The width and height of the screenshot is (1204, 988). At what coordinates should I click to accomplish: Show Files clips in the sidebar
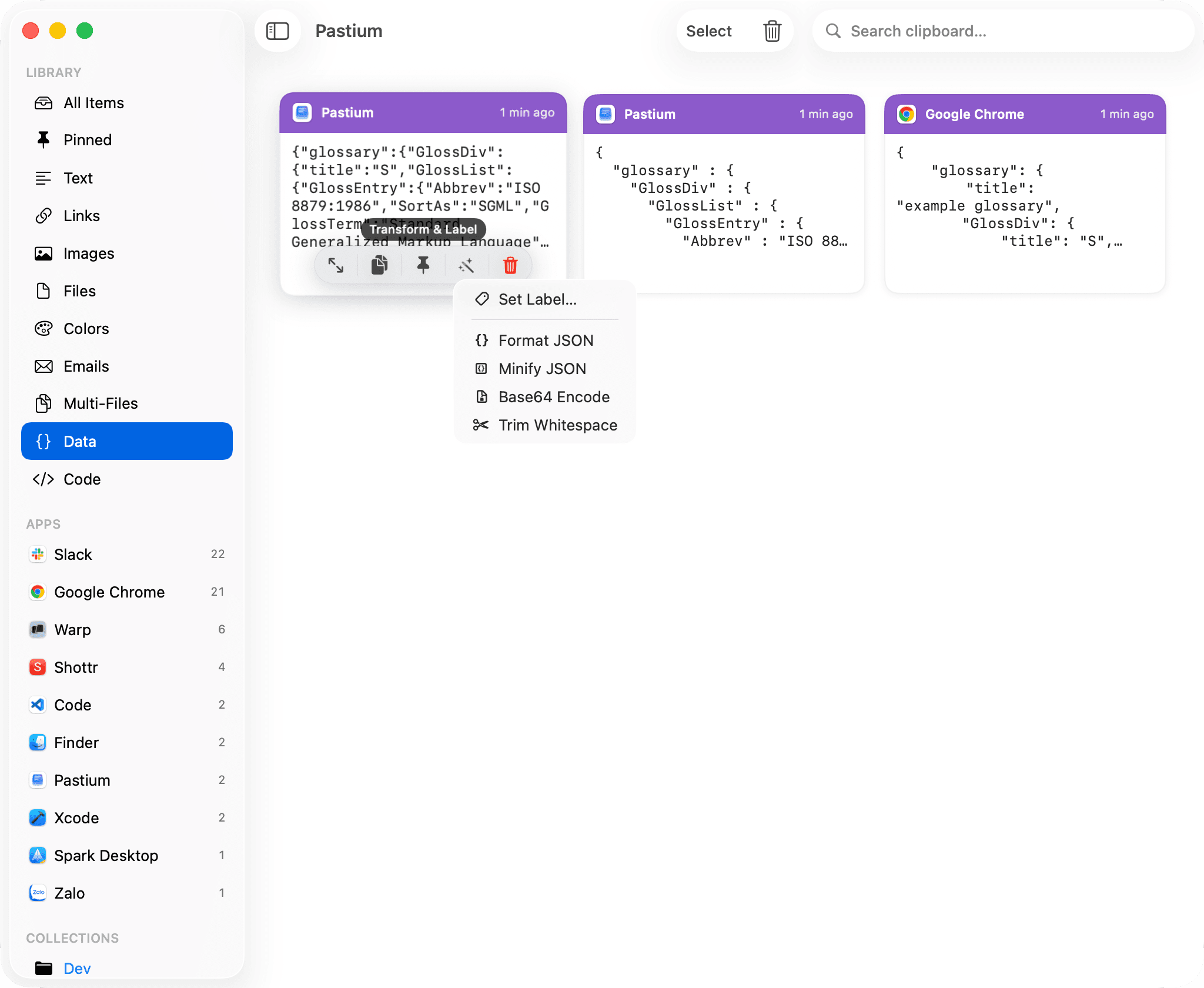click(x=127, y=291)
